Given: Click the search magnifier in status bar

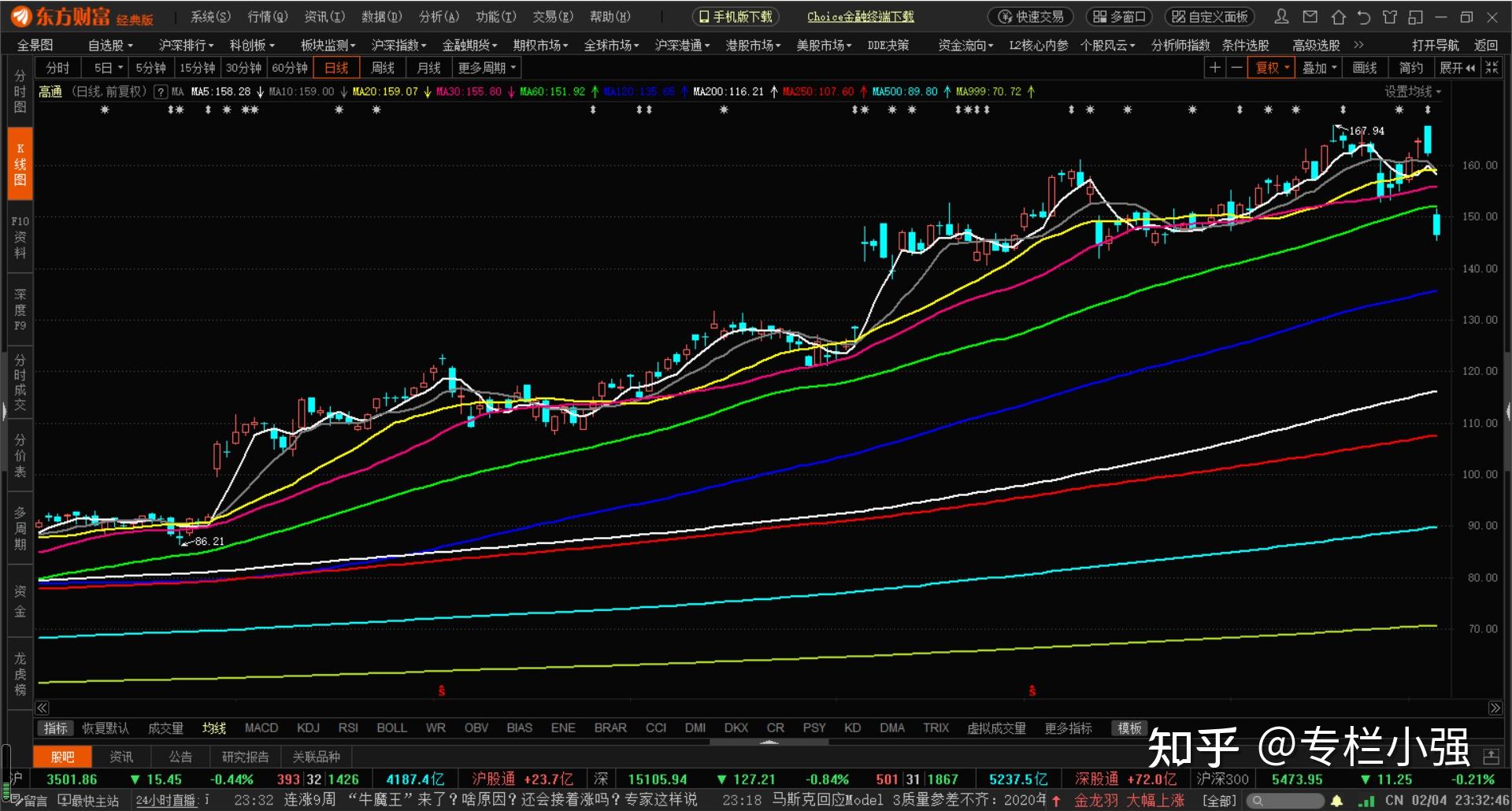Looking at the screenshot, I should (x=1258, y=801).
